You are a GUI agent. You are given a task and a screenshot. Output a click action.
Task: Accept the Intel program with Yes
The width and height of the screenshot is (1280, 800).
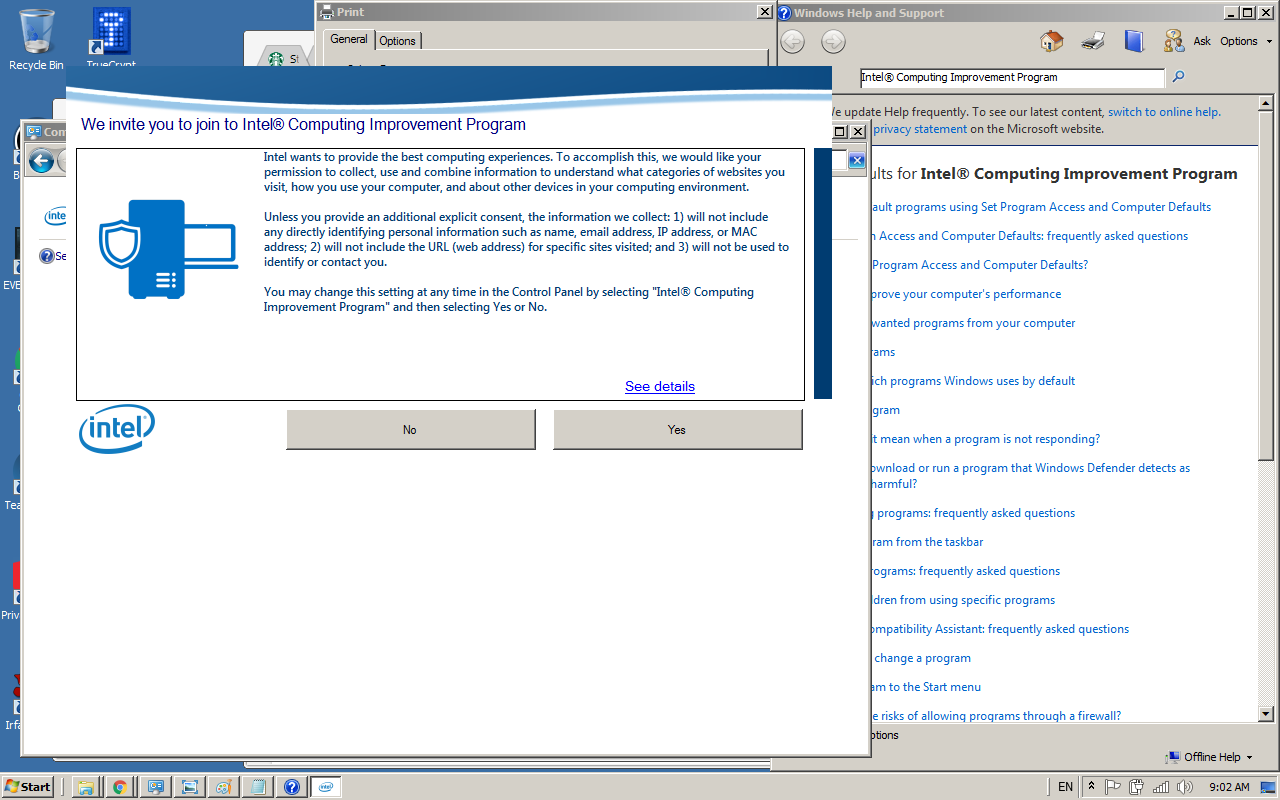click(x=678, y=429)
